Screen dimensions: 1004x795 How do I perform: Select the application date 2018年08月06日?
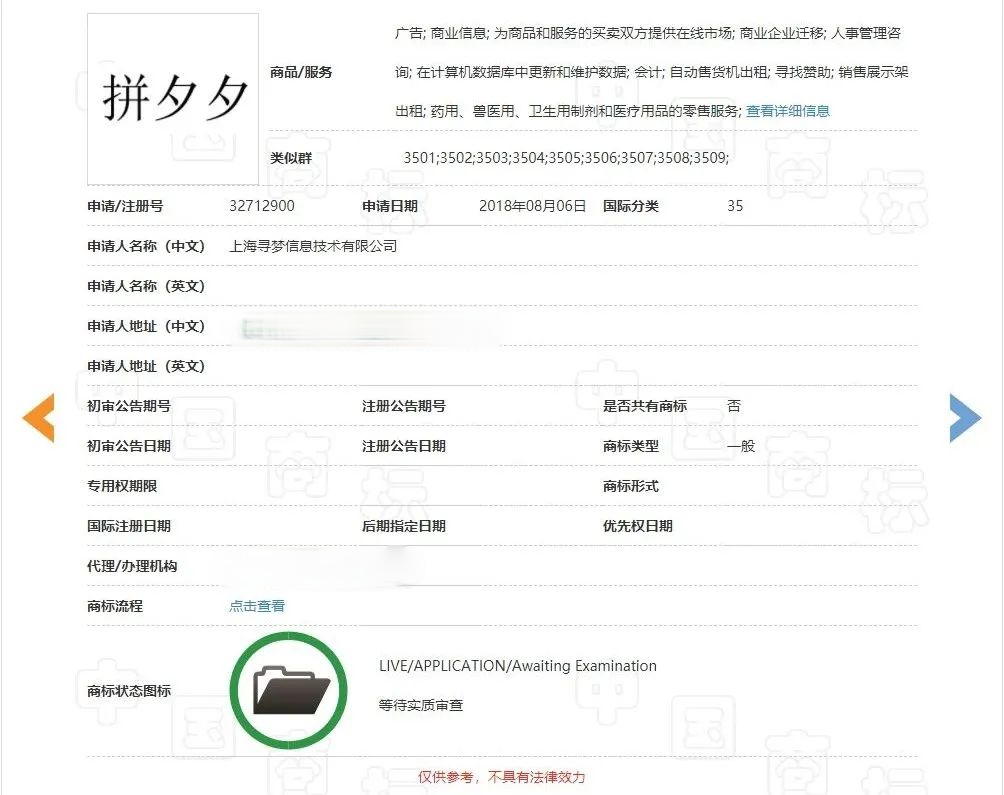coord(533,206)
